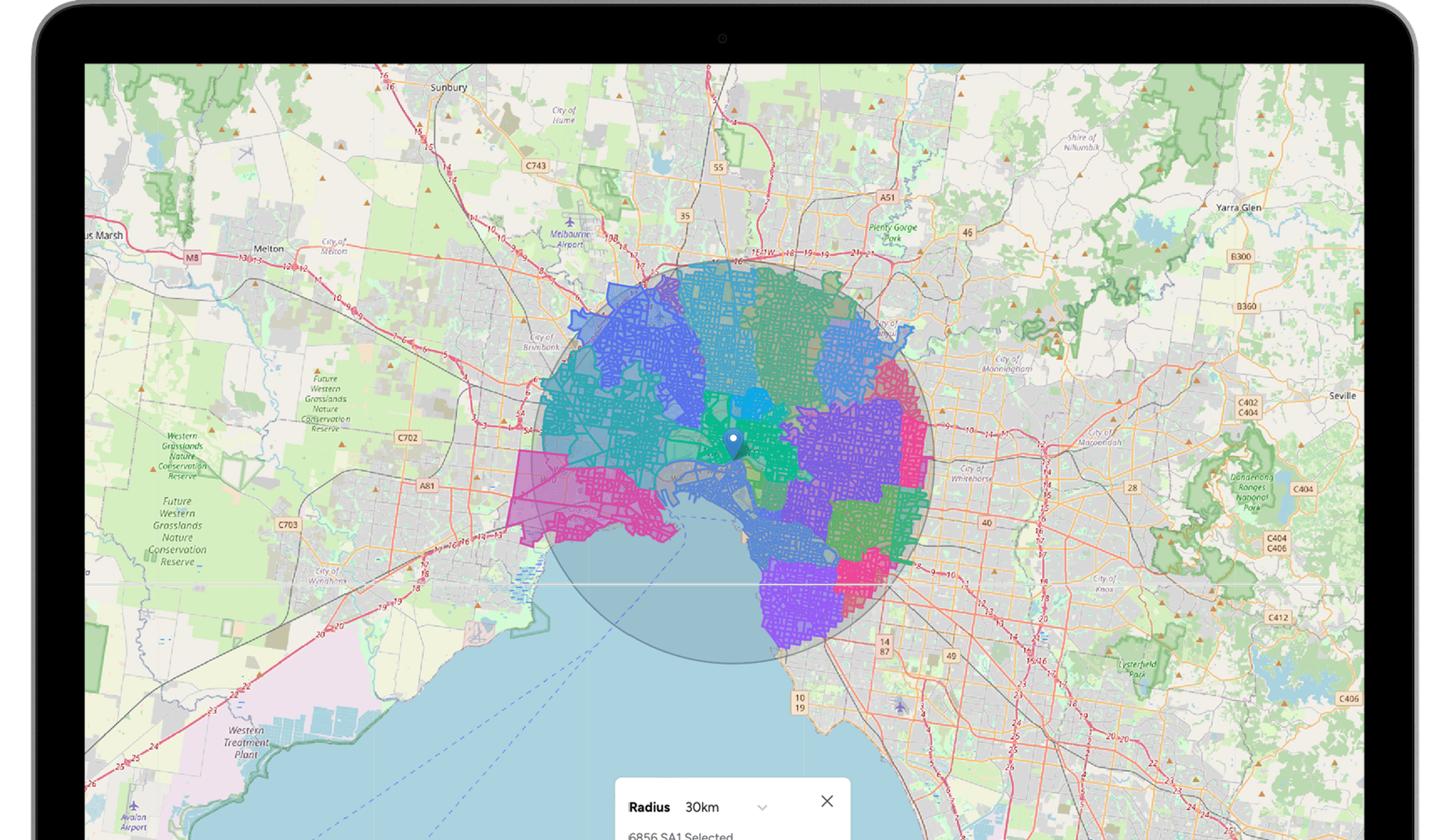This screenshot has width=1445, height=840.
Task: Select the light blue region above the pin
Action: (x=753, y=404)
